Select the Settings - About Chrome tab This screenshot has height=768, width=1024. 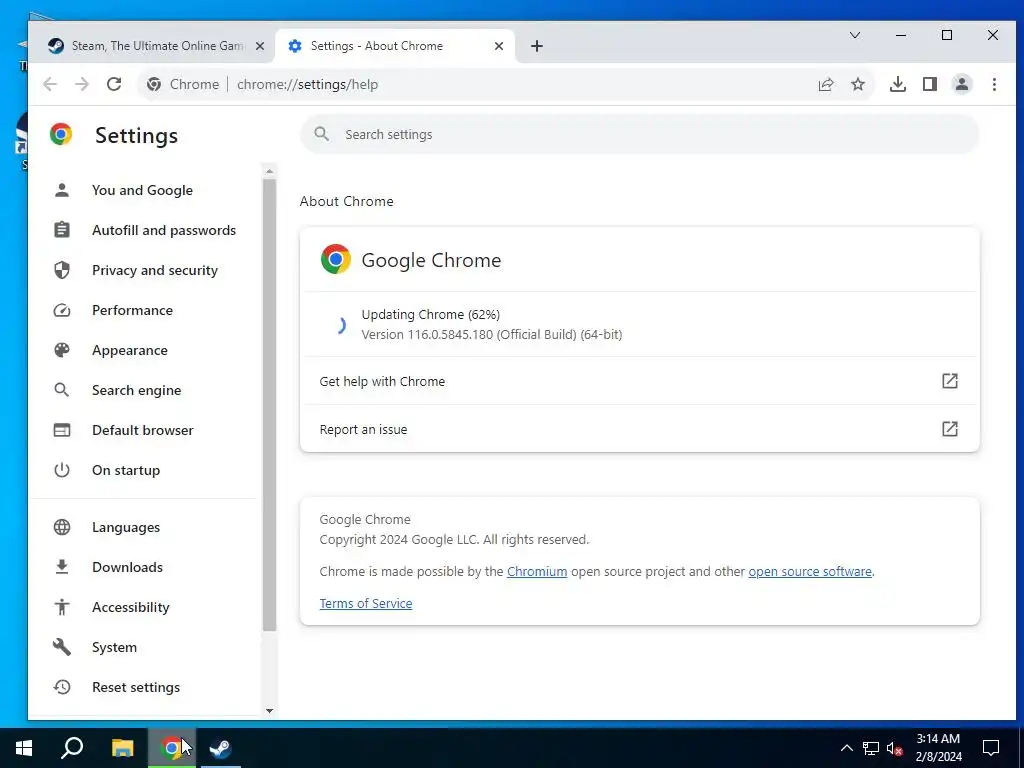click(x=396, y=46)
